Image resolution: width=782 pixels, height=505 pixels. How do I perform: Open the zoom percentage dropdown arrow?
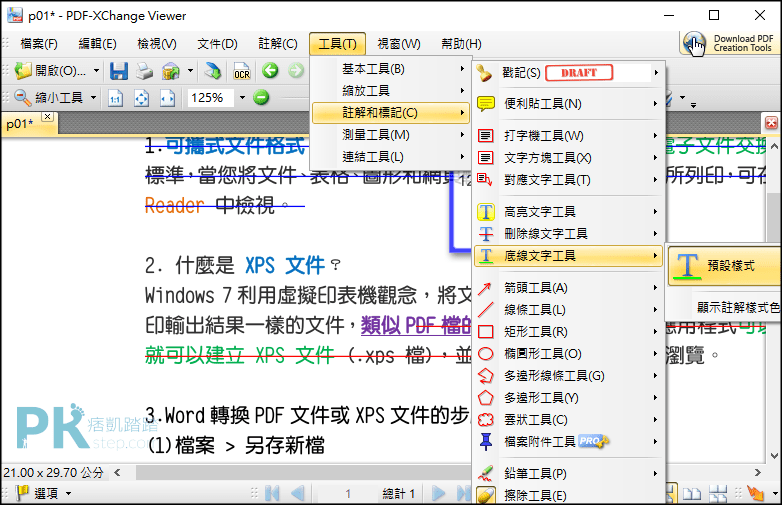242,98
